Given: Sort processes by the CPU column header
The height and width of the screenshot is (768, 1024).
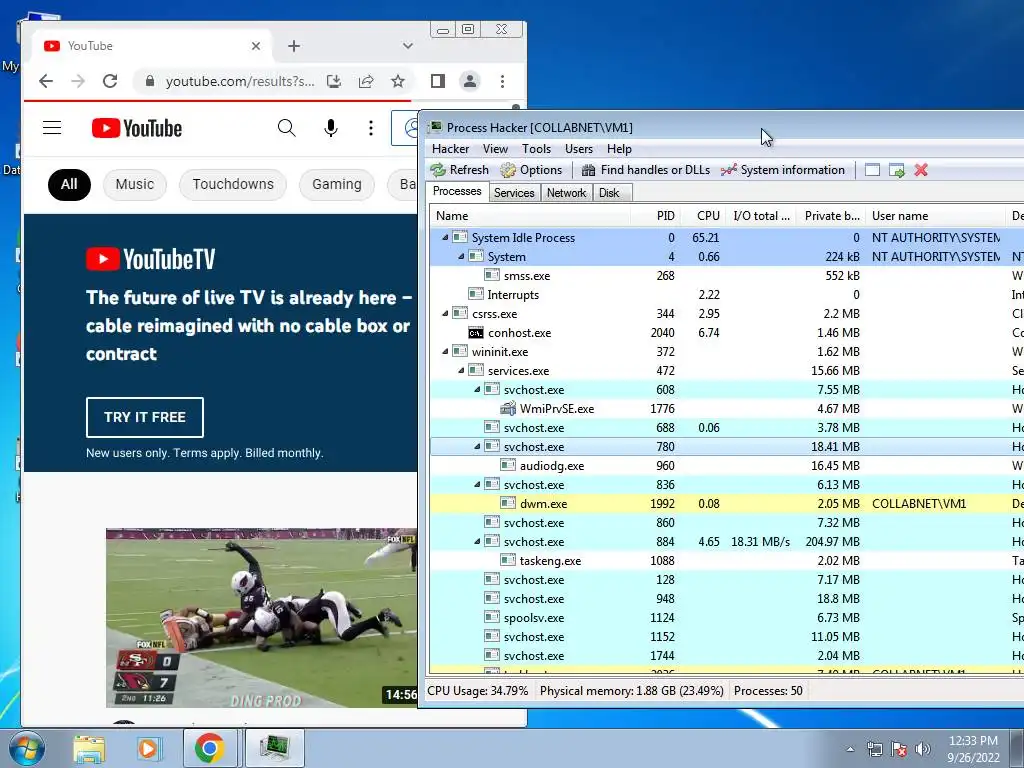Looking at the screenshot, I should coord(703,216).
